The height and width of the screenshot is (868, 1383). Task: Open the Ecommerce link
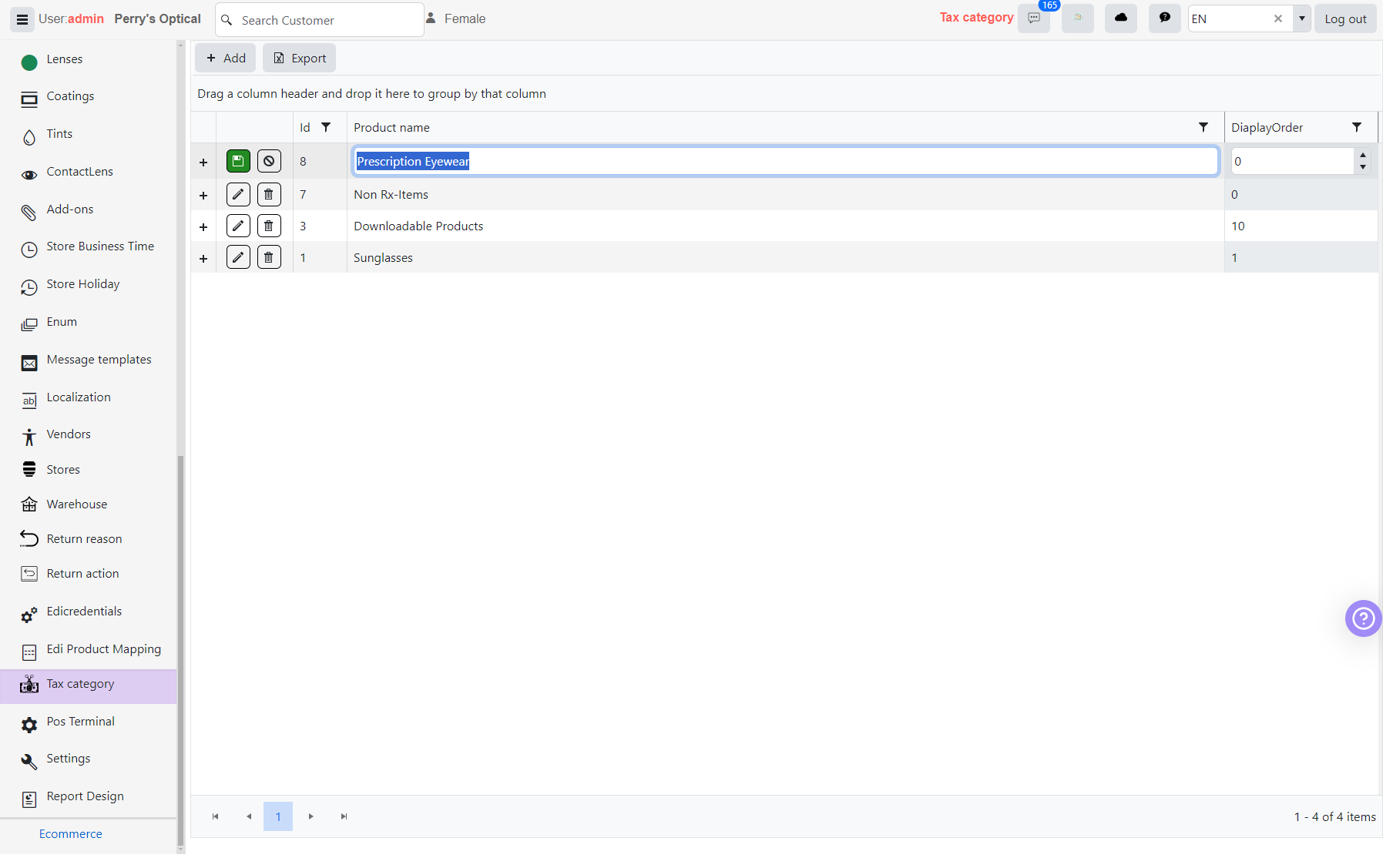[71, 834]
